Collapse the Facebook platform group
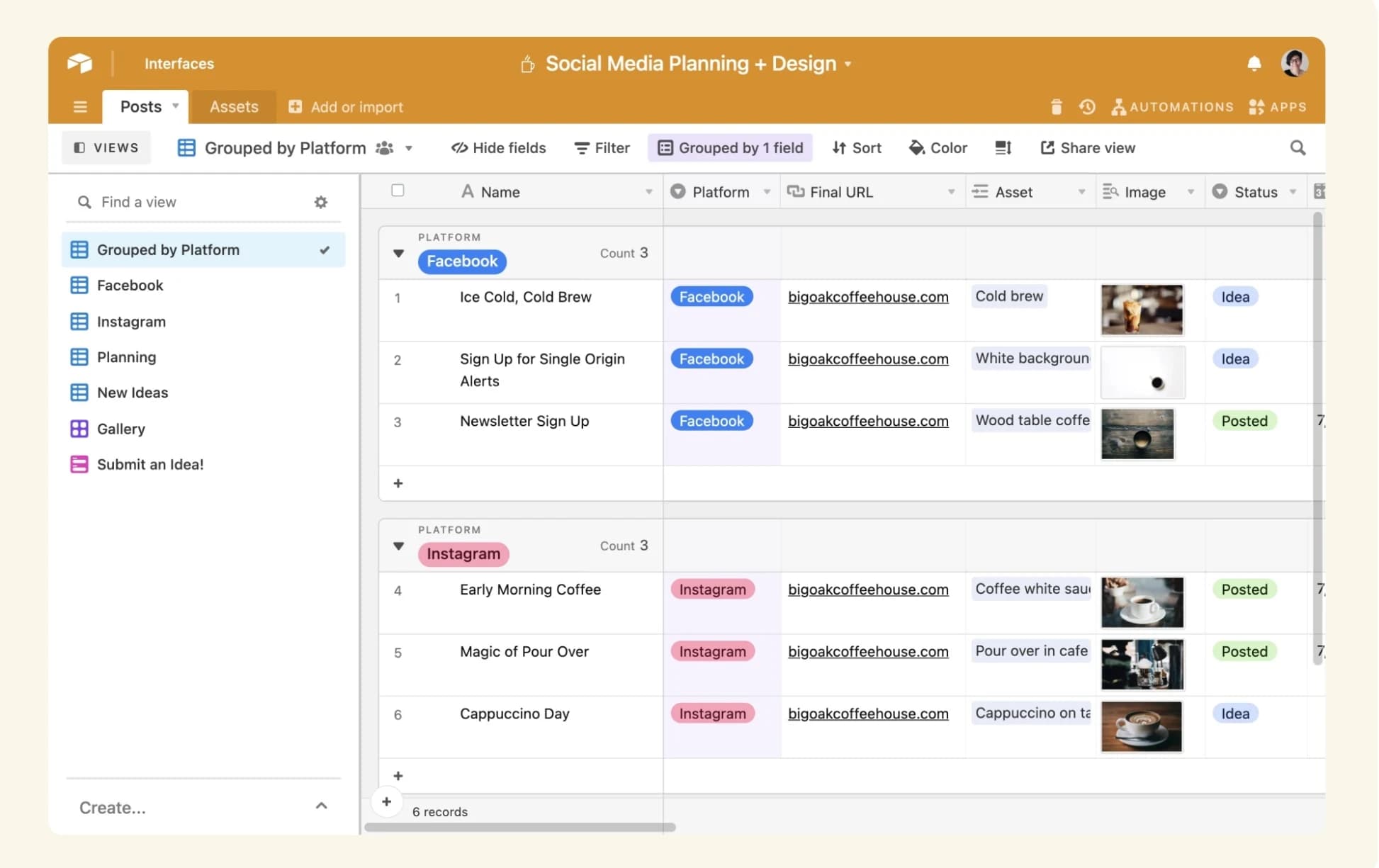 pos(398,253)
